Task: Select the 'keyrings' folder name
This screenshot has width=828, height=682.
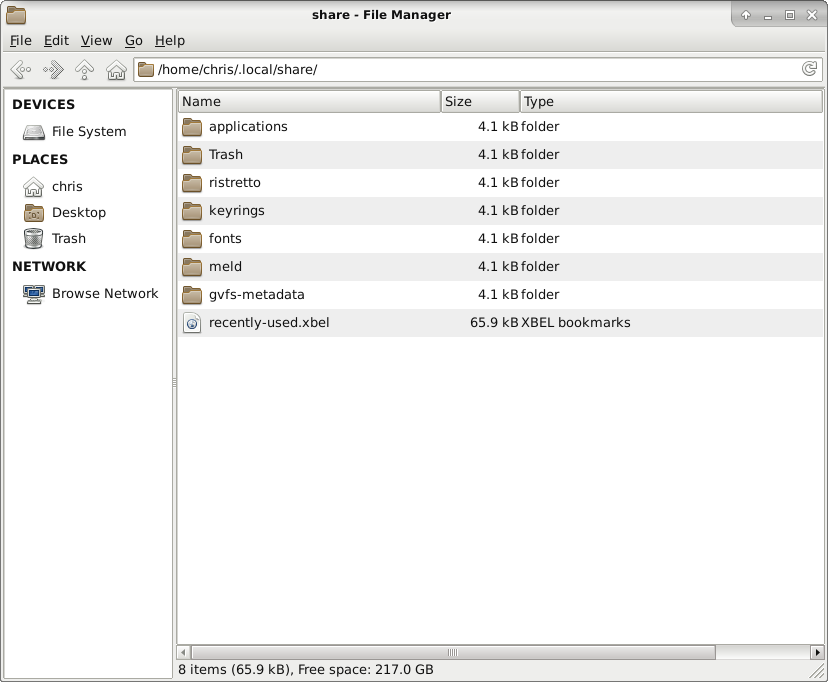Action: [x=237, y=211]
